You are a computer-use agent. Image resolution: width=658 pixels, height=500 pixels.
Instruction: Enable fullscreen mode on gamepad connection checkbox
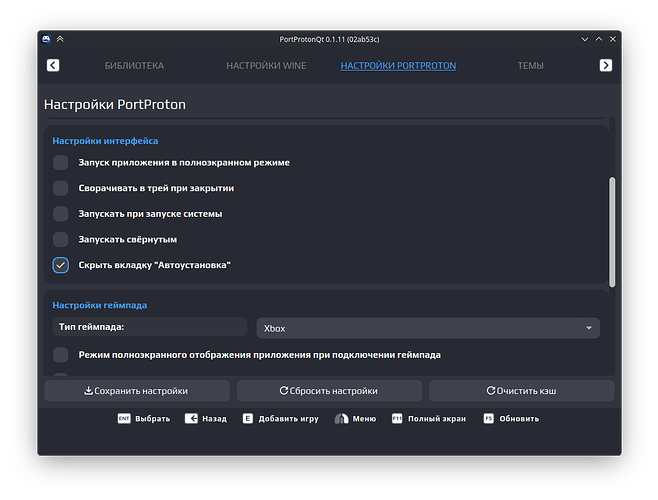(x=61, y=355)
